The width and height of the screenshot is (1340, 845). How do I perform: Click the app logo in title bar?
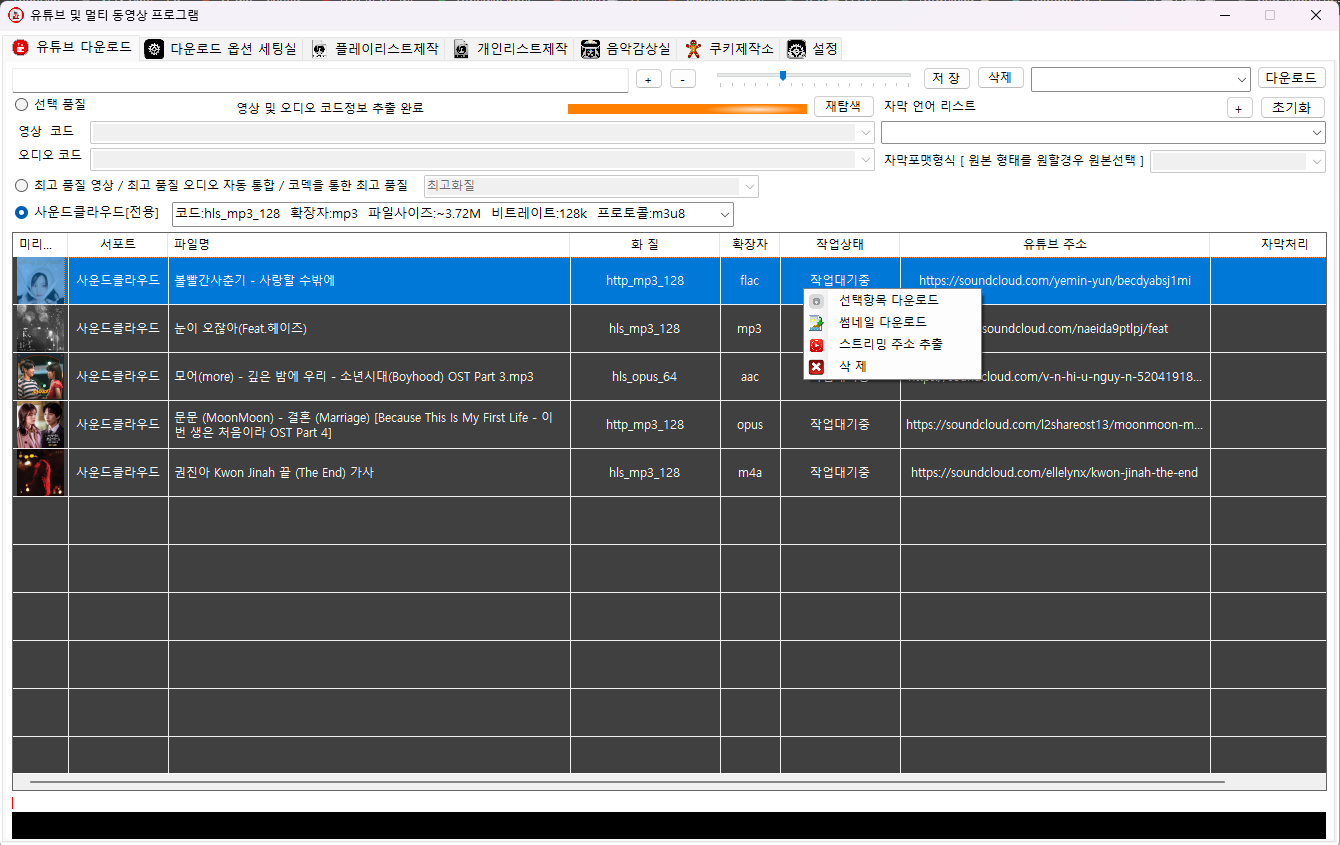[x=15, y=15]
